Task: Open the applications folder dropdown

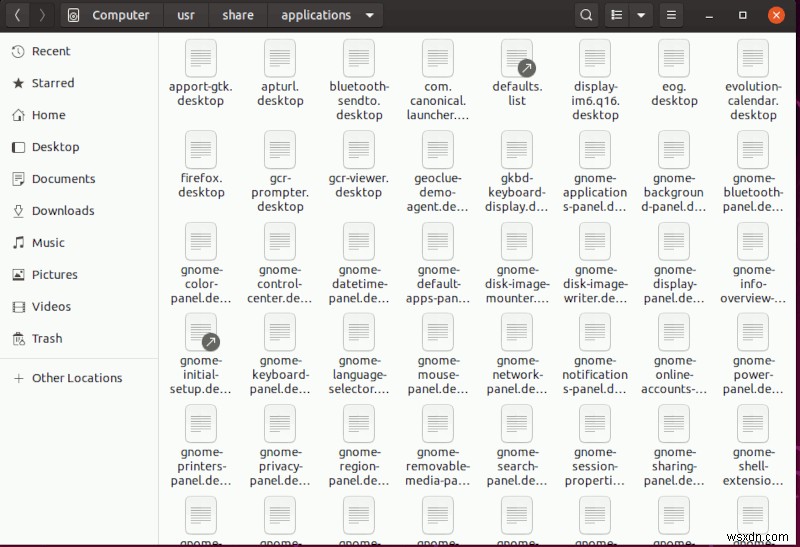Action: coord(370,15)
